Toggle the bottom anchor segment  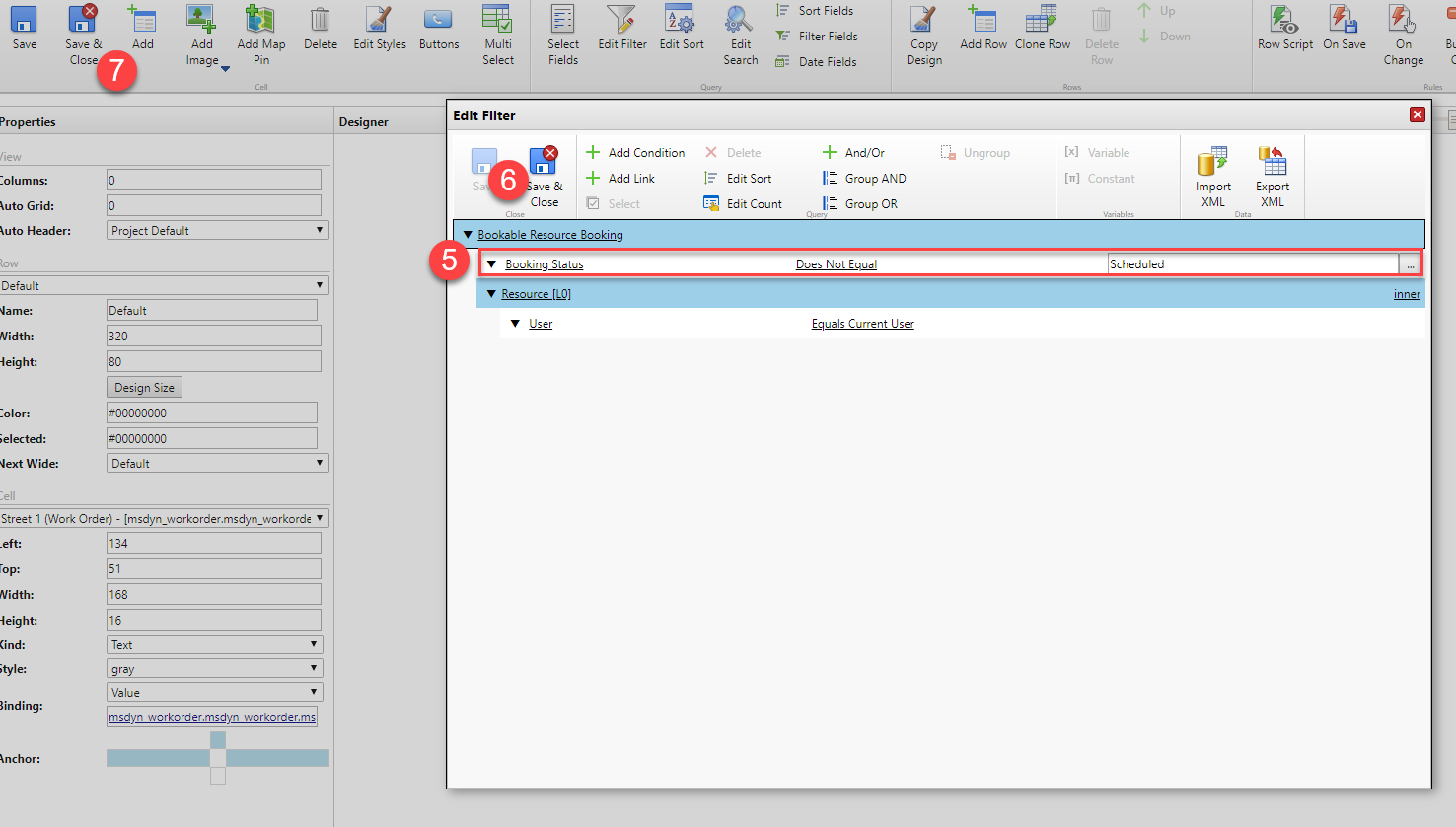click(x=217, y=776)
